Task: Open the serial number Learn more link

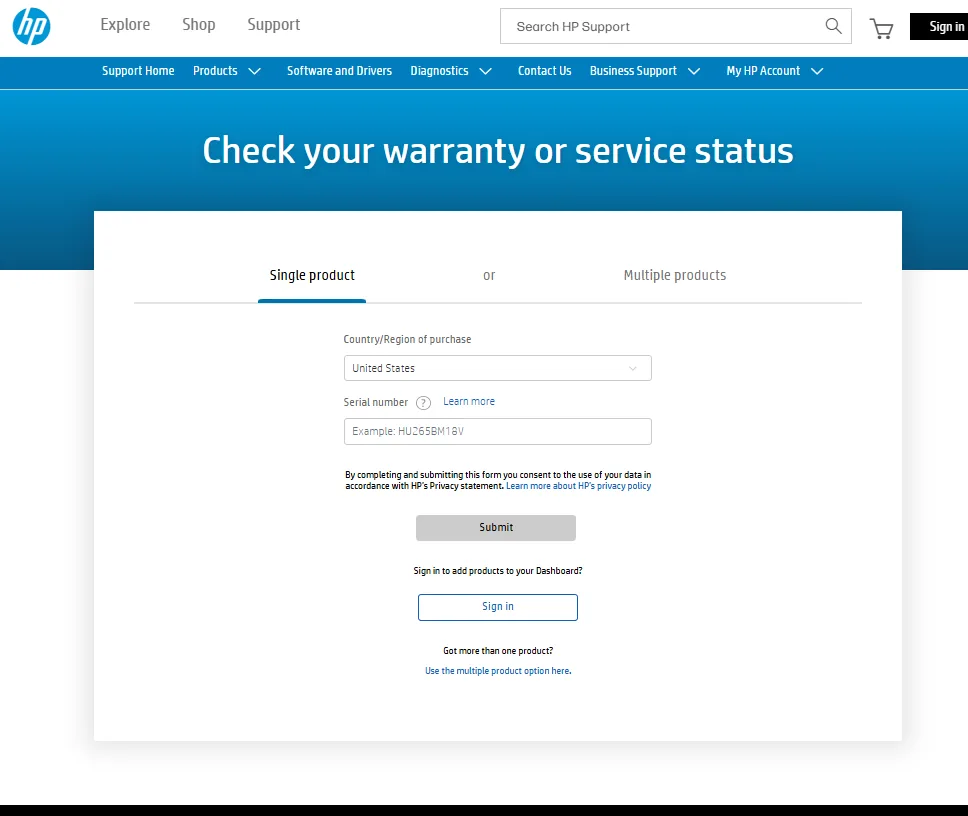Action: click(469, 401)
